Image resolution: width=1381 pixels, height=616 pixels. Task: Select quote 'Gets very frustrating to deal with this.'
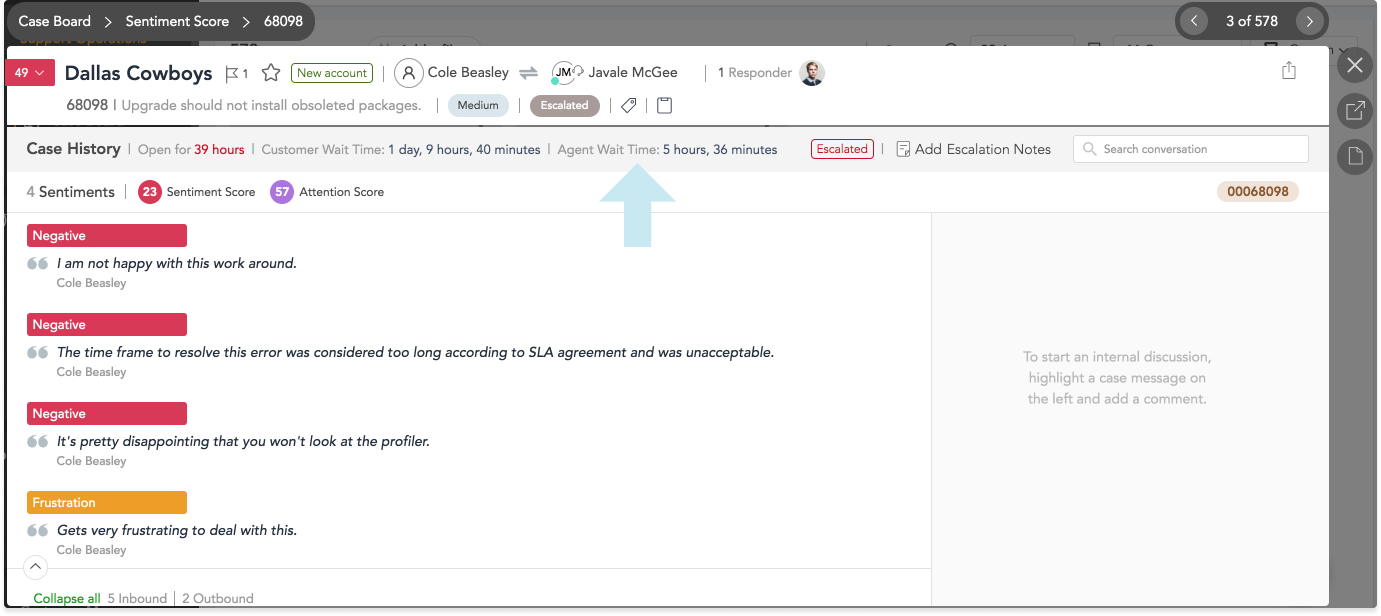(x=177, y=530)
